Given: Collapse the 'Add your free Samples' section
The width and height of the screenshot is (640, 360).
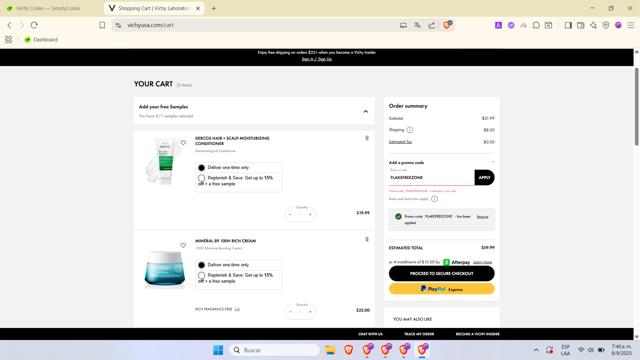Looking at the screenshot, I should (366, 111).
